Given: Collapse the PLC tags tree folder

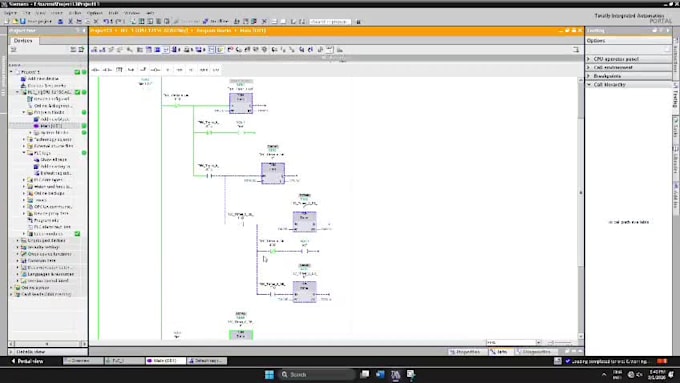Looking at the screenshot, I should click(x=24, y=153).
